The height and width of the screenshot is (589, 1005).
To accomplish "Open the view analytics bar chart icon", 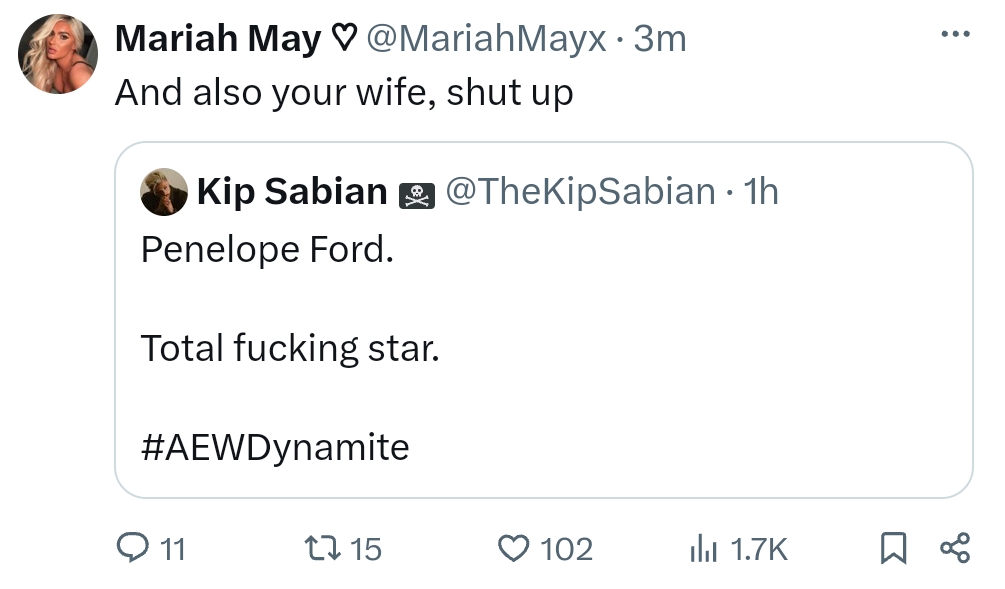I will pyautogui.click(x=702, y=548).
